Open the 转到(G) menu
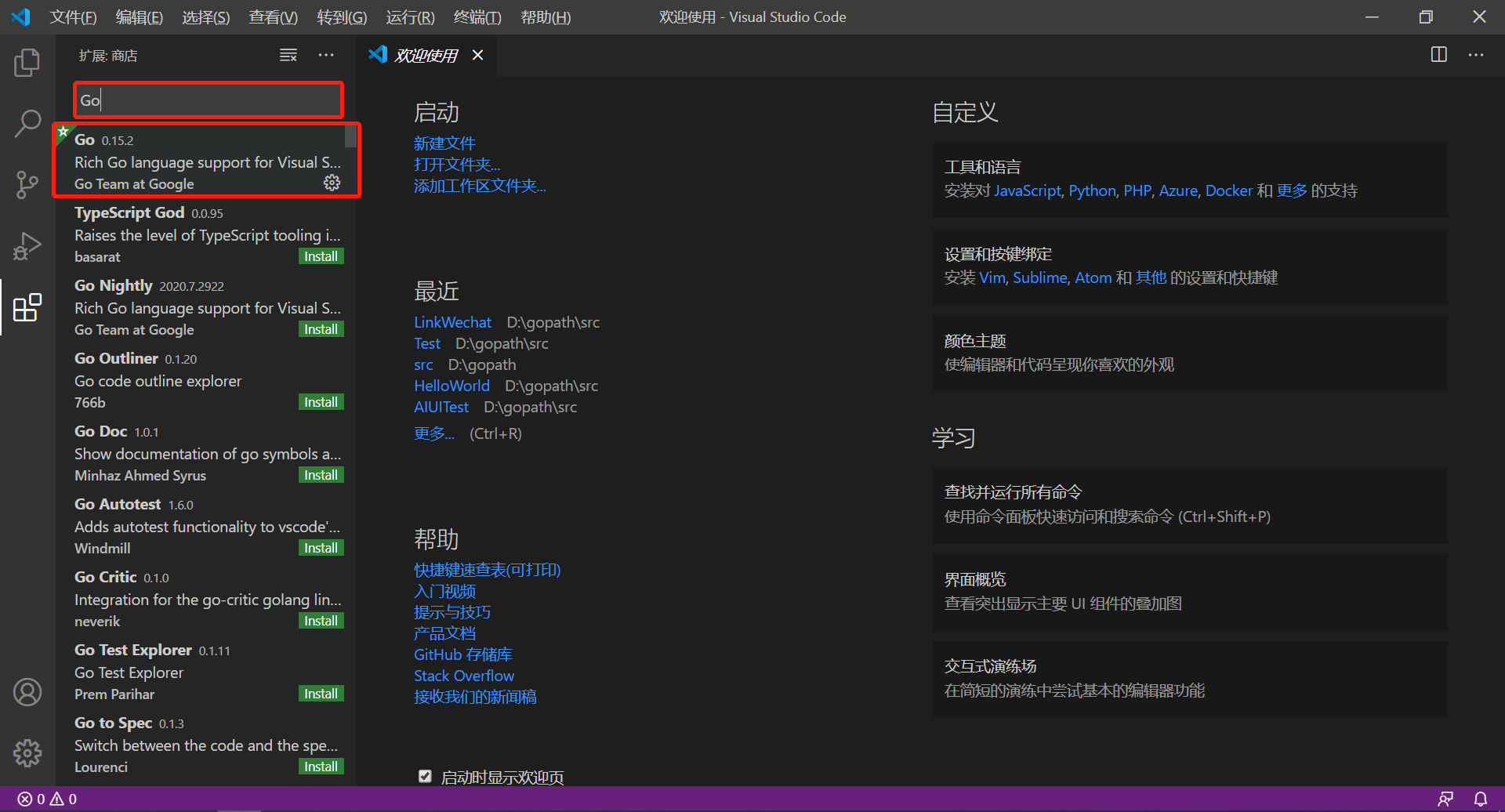This screenshot has height=812, width=1505. (x=342, y=17)
